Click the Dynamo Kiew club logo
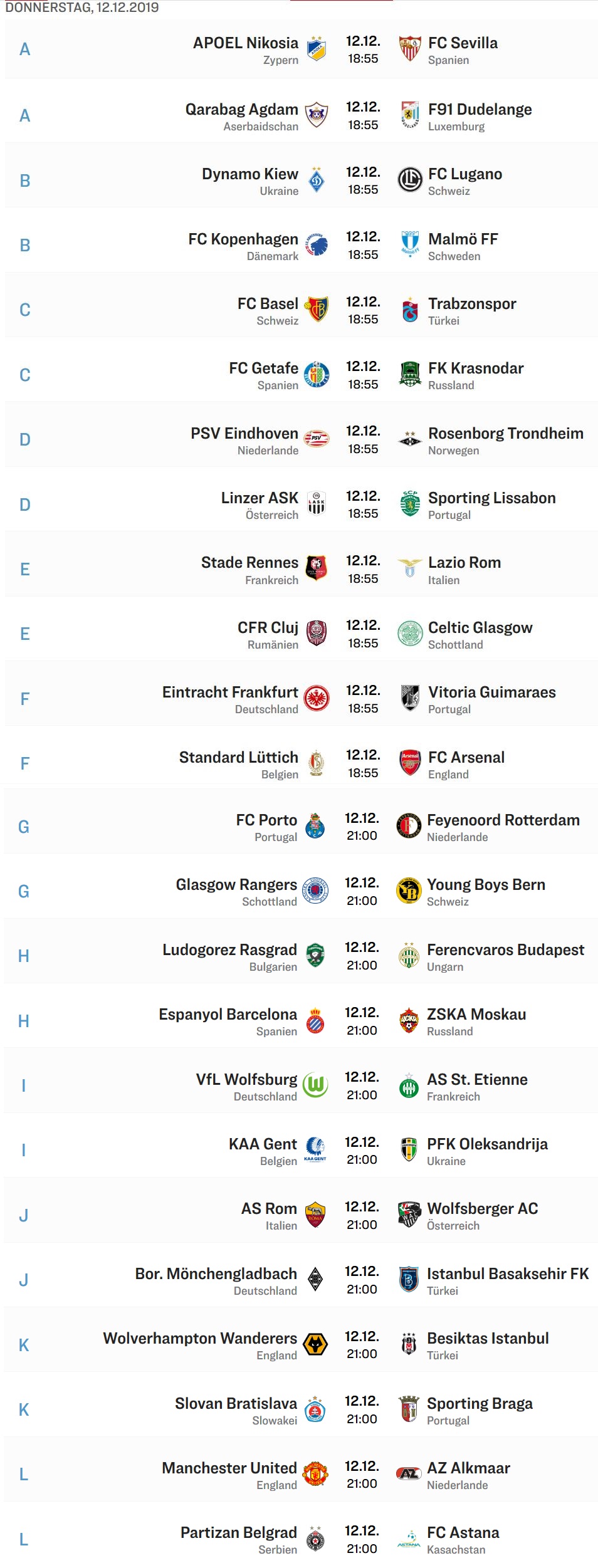 [317, 180]
